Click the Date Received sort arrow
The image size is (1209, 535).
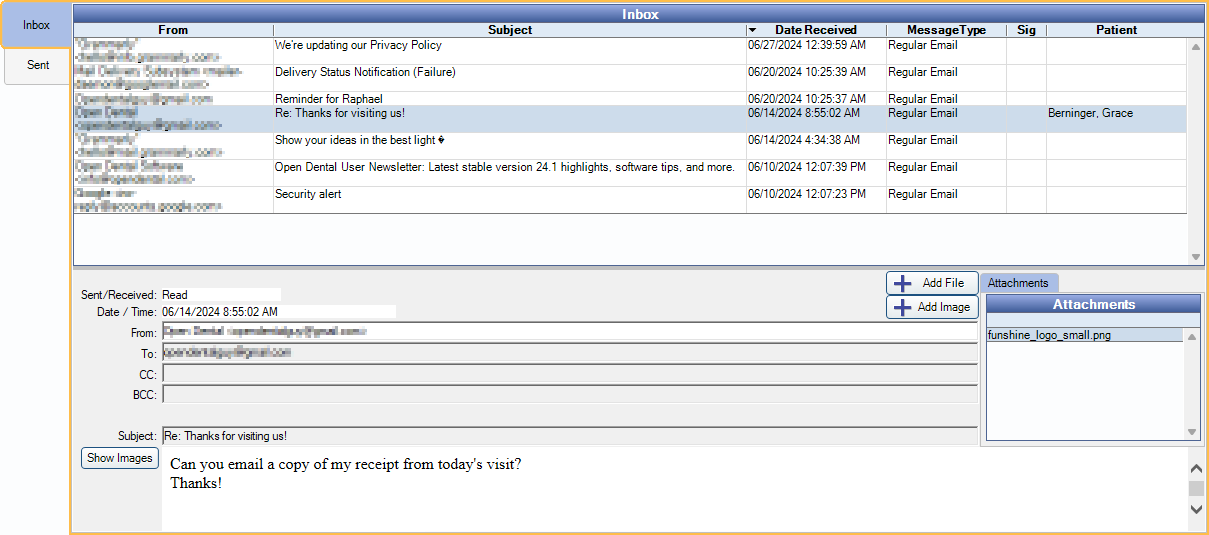click(753, 30)
